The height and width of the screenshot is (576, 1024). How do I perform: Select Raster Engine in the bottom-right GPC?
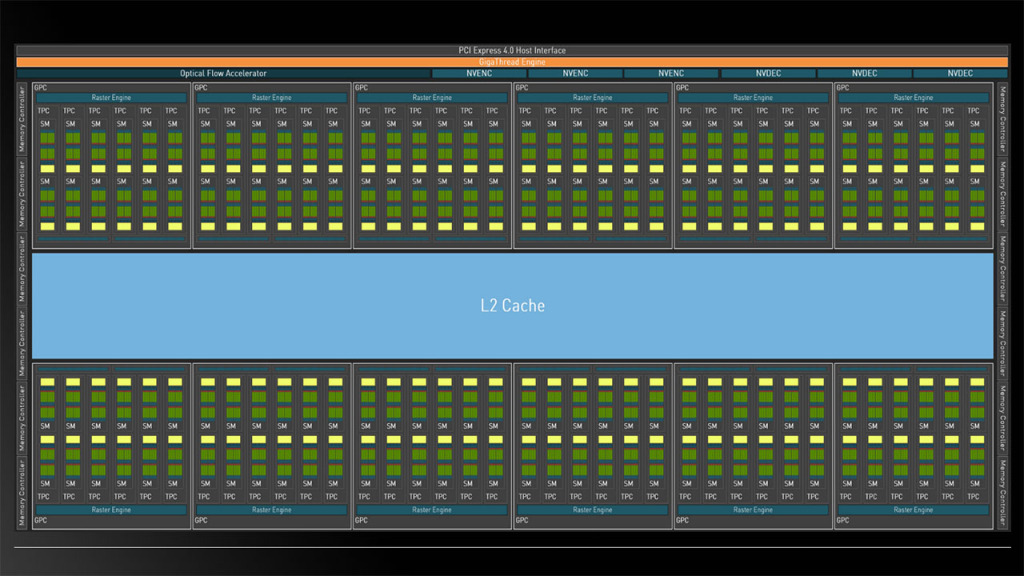pos(914,510)
